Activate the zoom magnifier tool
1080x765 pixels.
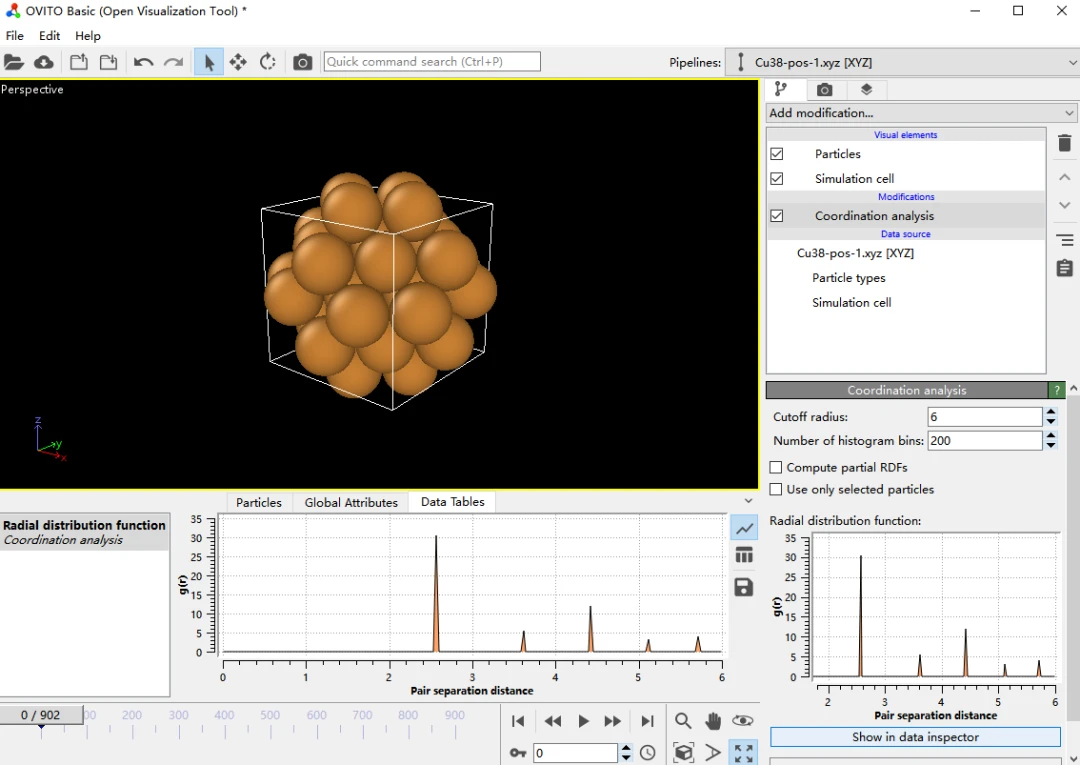click(683, 721)
